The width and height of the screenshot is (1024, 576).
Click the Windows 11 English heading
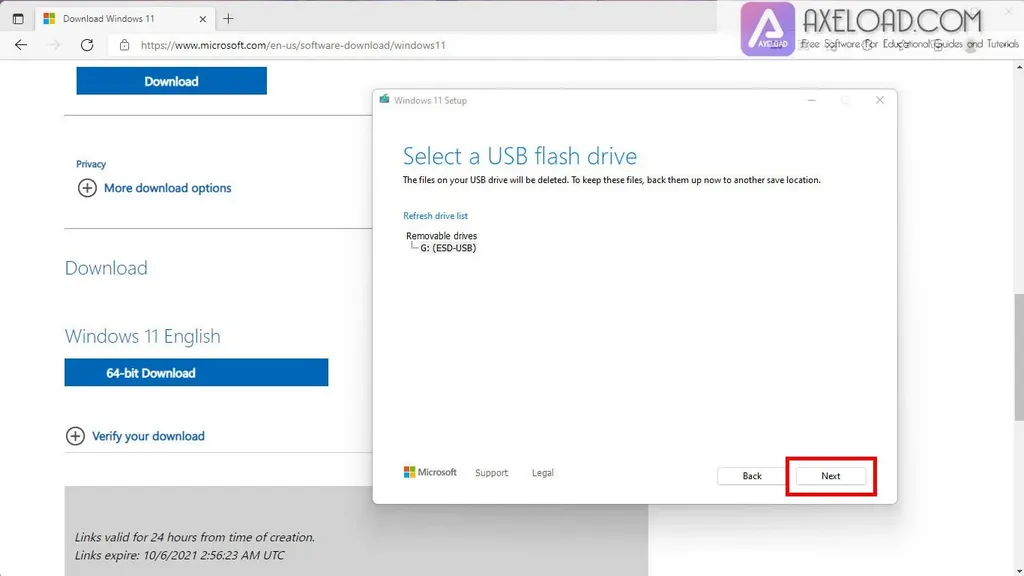click(142, 336)
